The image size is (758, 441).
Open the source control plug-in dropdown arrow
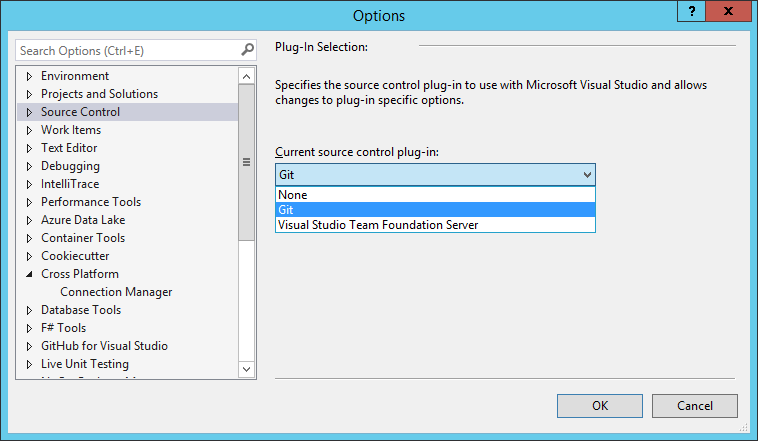coord(586,175)
